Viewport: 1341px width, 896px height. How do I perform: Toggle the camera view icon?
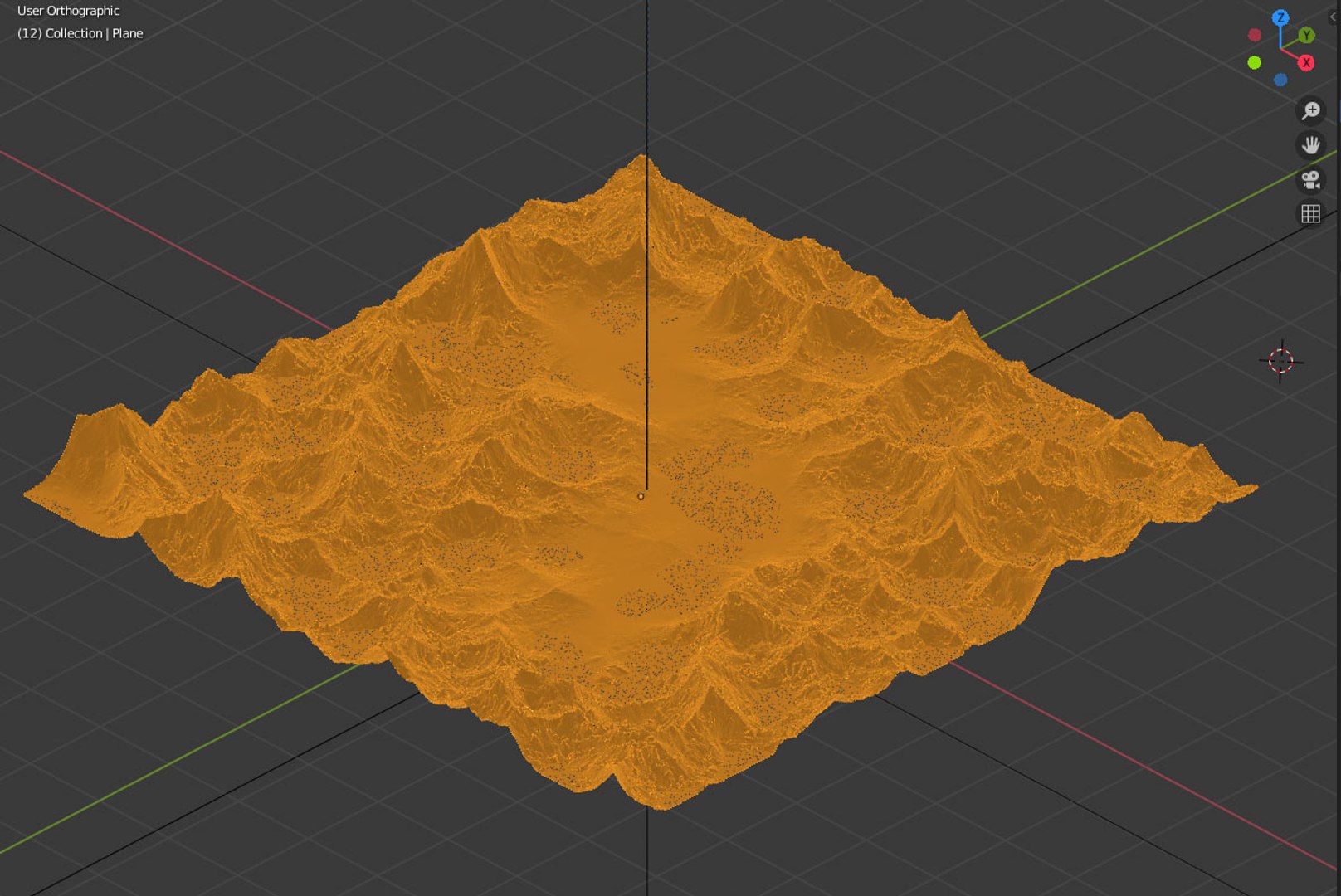click(1311, 180)
